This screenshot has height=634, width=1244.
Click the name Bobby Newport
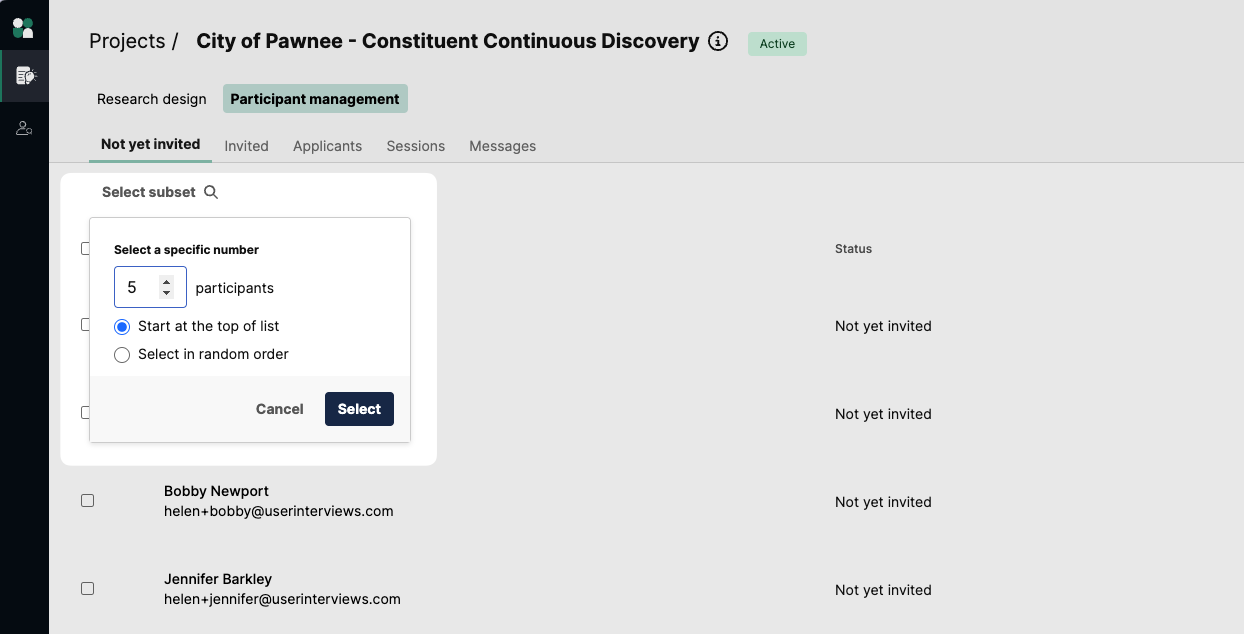pos(216,491)
